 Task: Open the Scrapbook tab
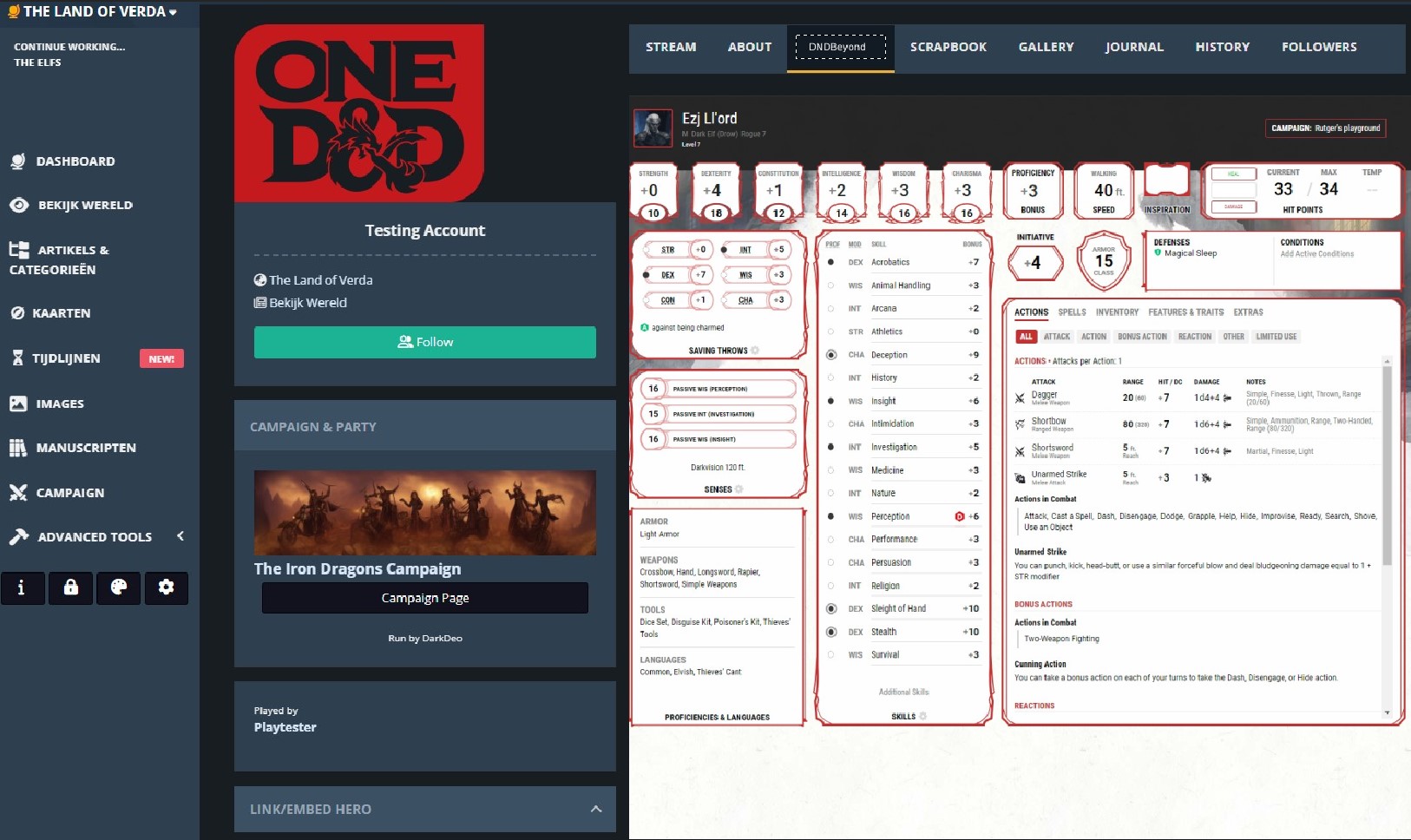tap(948, 47)
